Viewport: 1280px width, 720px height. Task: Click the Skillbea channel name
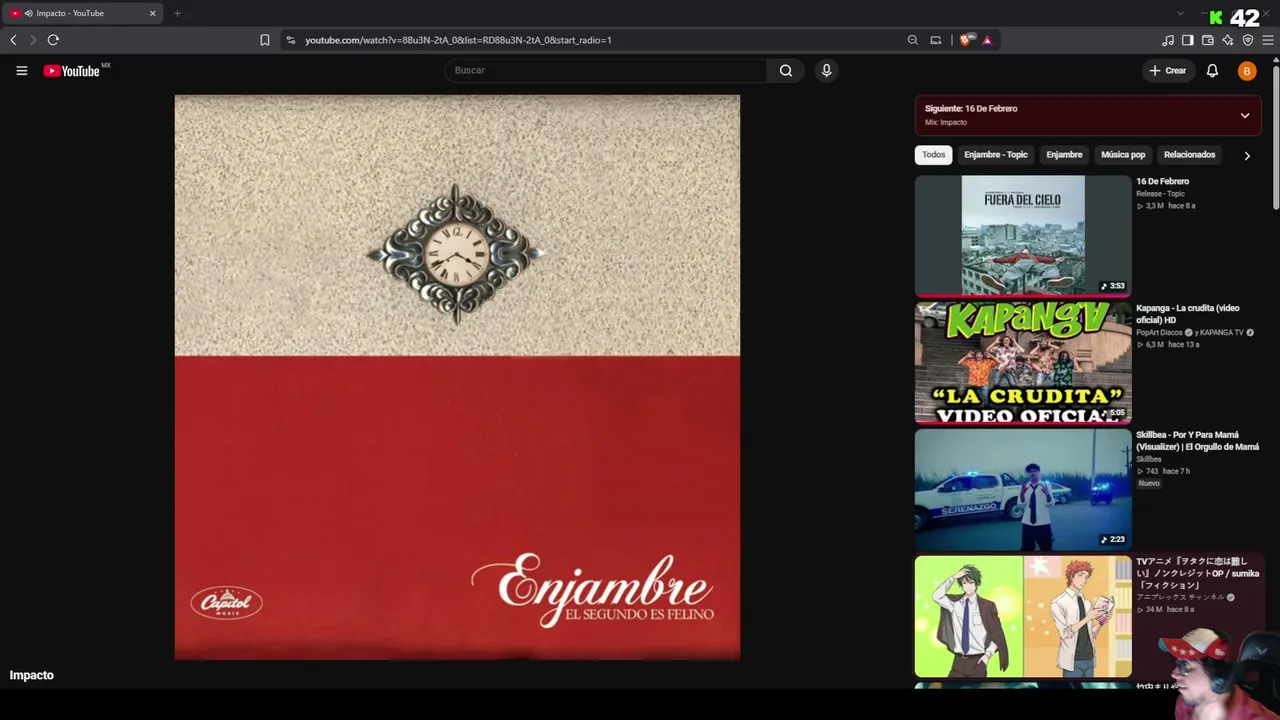(1149, 460)
